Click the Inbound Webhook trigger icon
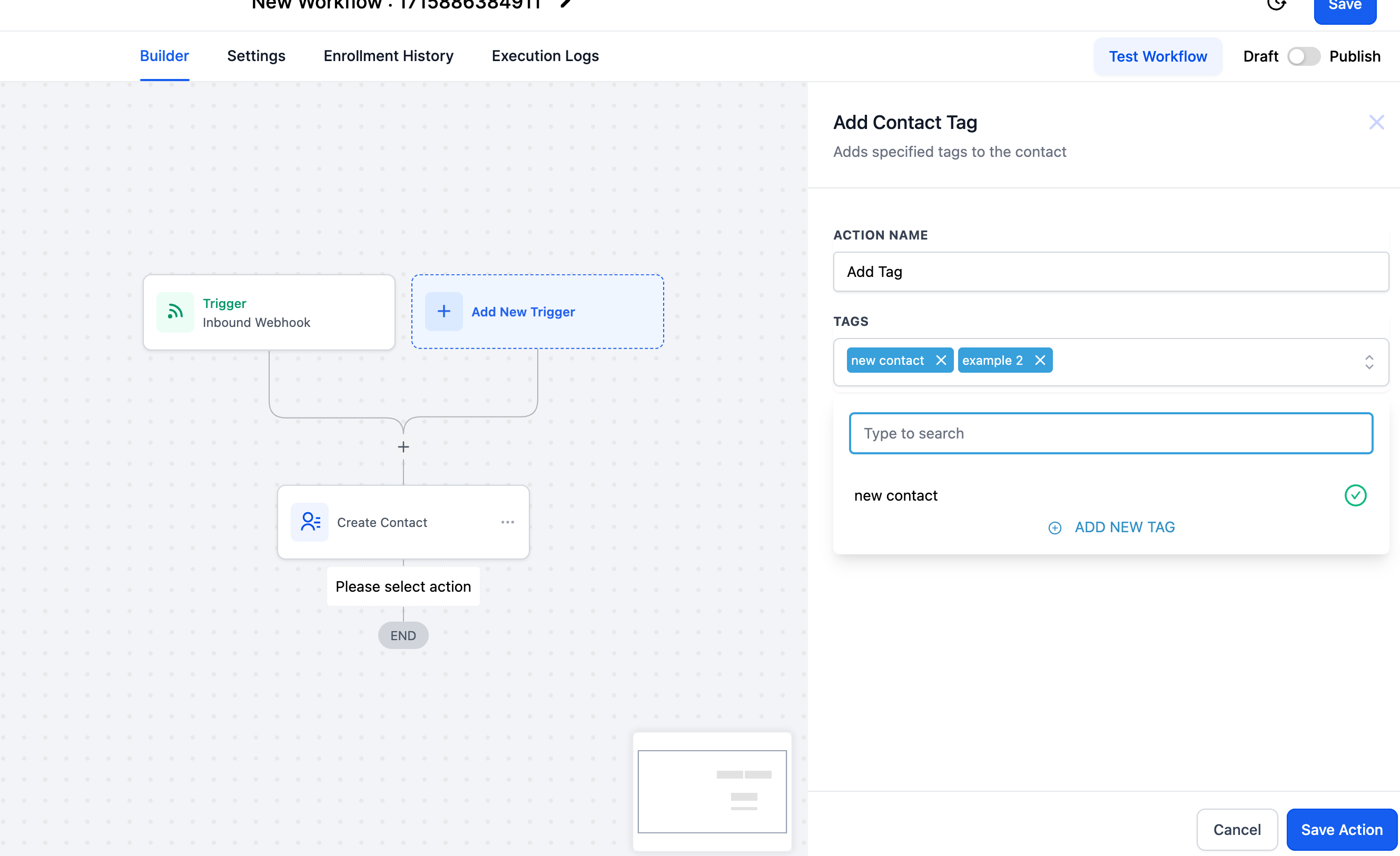1400x856 pixels. (175, 312)
